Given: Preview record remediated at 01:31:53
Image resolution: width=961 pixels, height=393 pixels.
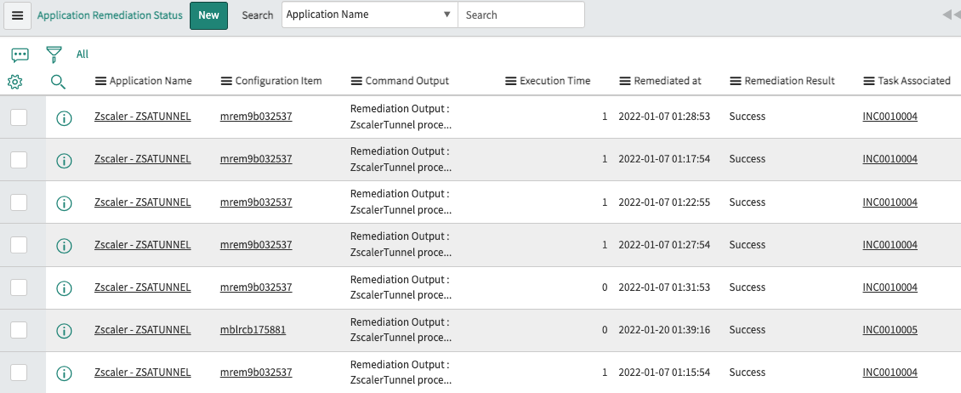Looking at the screenshot, I should (64, 288).
